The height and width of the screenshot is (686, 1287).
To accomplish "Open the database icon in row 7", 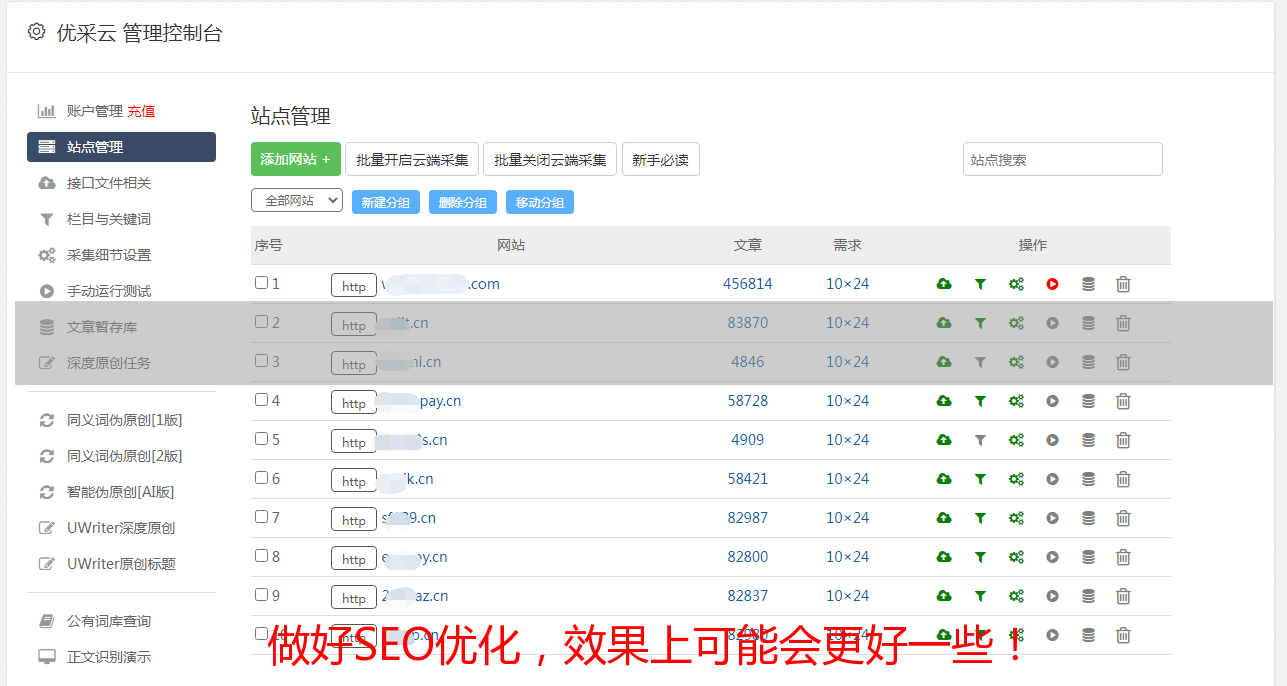I will pyautogui.click(x=1088, y=518).
